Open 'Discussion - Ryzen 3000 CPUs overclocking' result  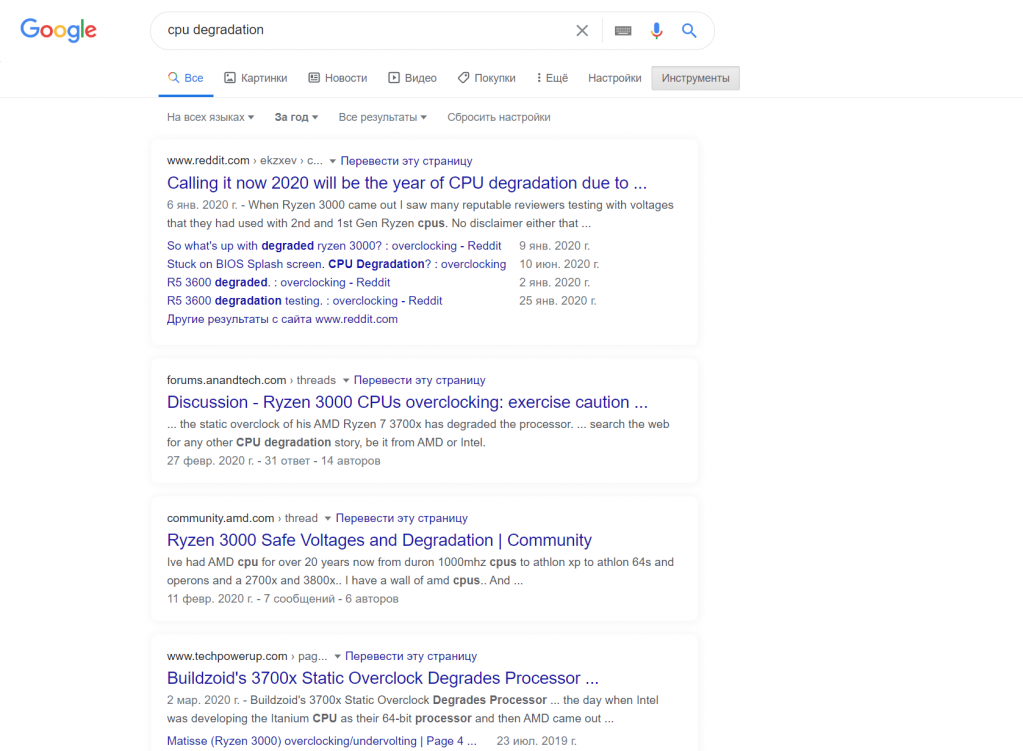click(407, 402)
